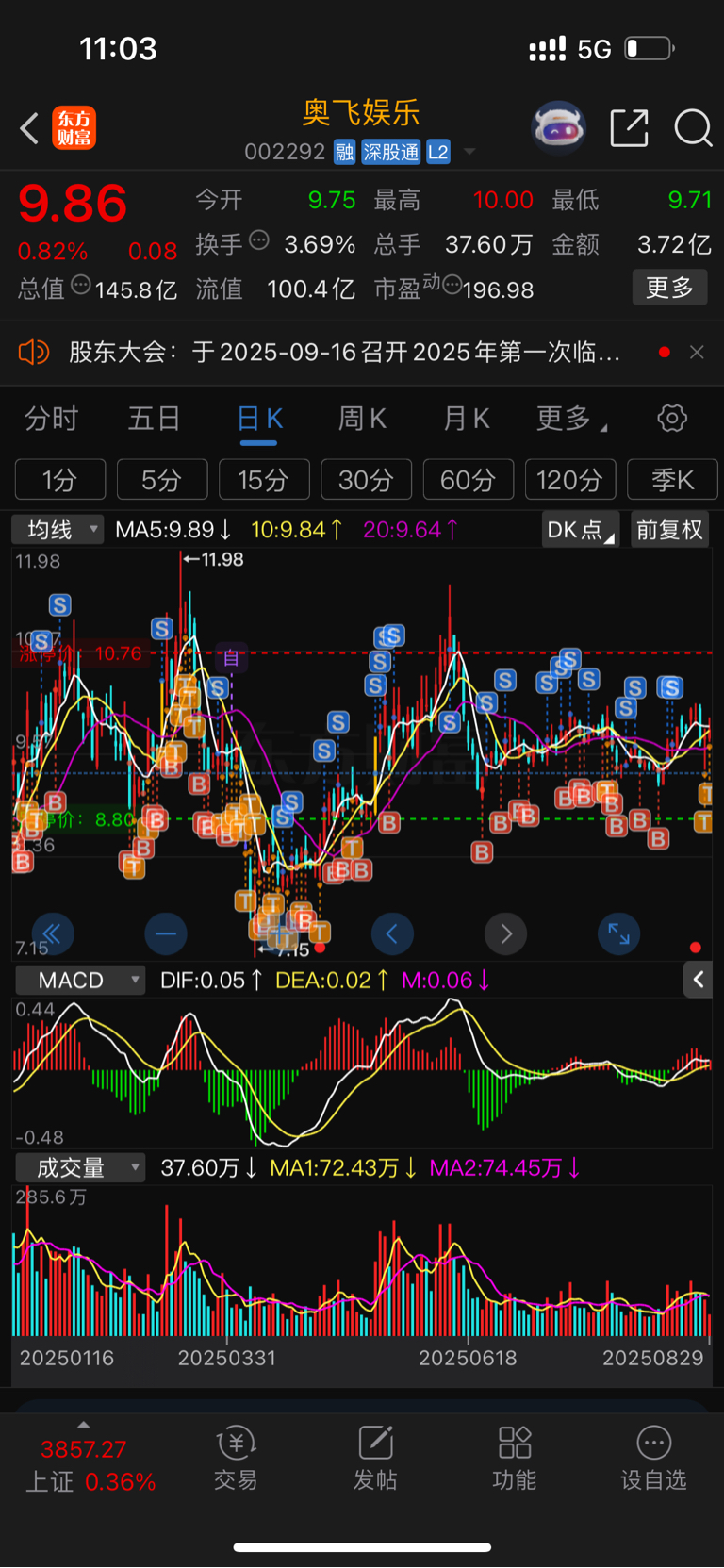The height and width of the screenshot is (1568, 724).
Task: Tap the 自 marker on the chart
Action: [x=231, y=657]
